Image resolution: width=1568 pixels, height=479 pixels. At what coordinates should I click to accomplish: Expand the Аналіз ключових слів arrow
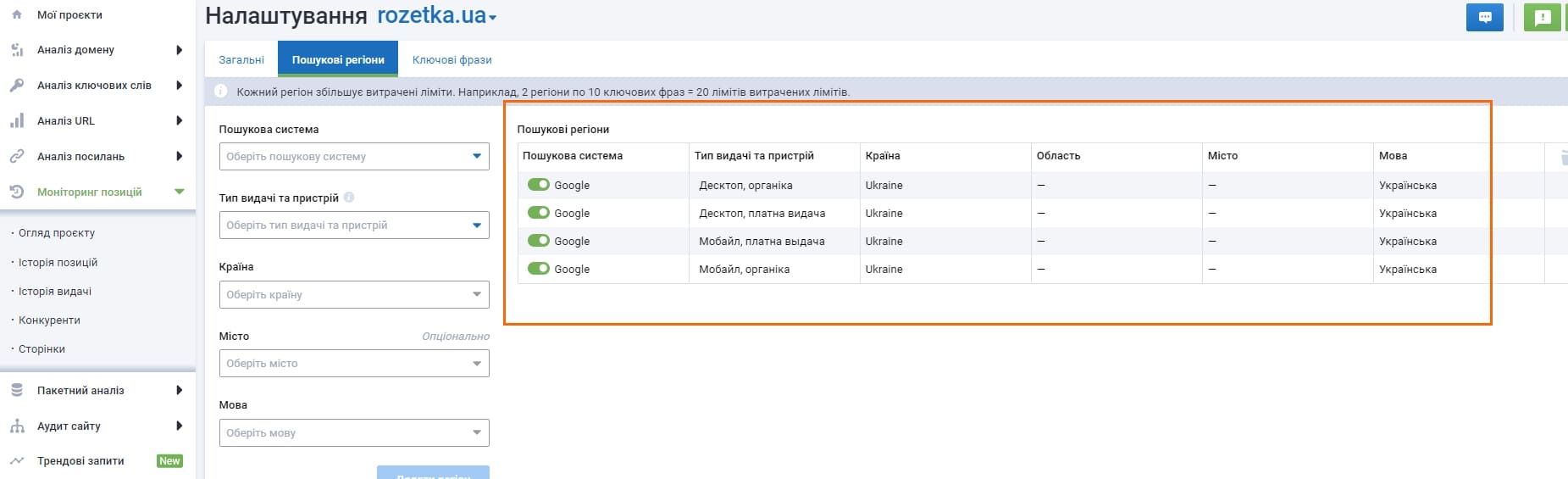click(179, 85)
